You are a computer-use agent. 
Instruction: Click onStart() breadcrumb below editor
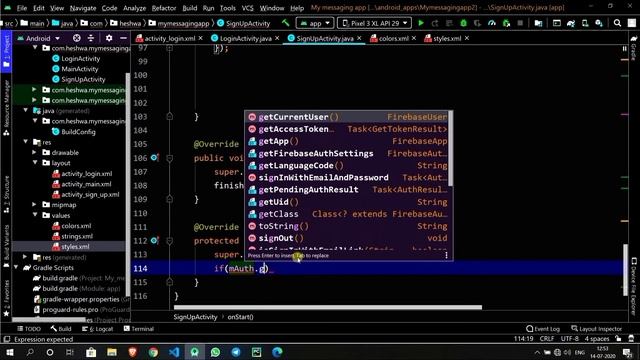tap(240, 317)
